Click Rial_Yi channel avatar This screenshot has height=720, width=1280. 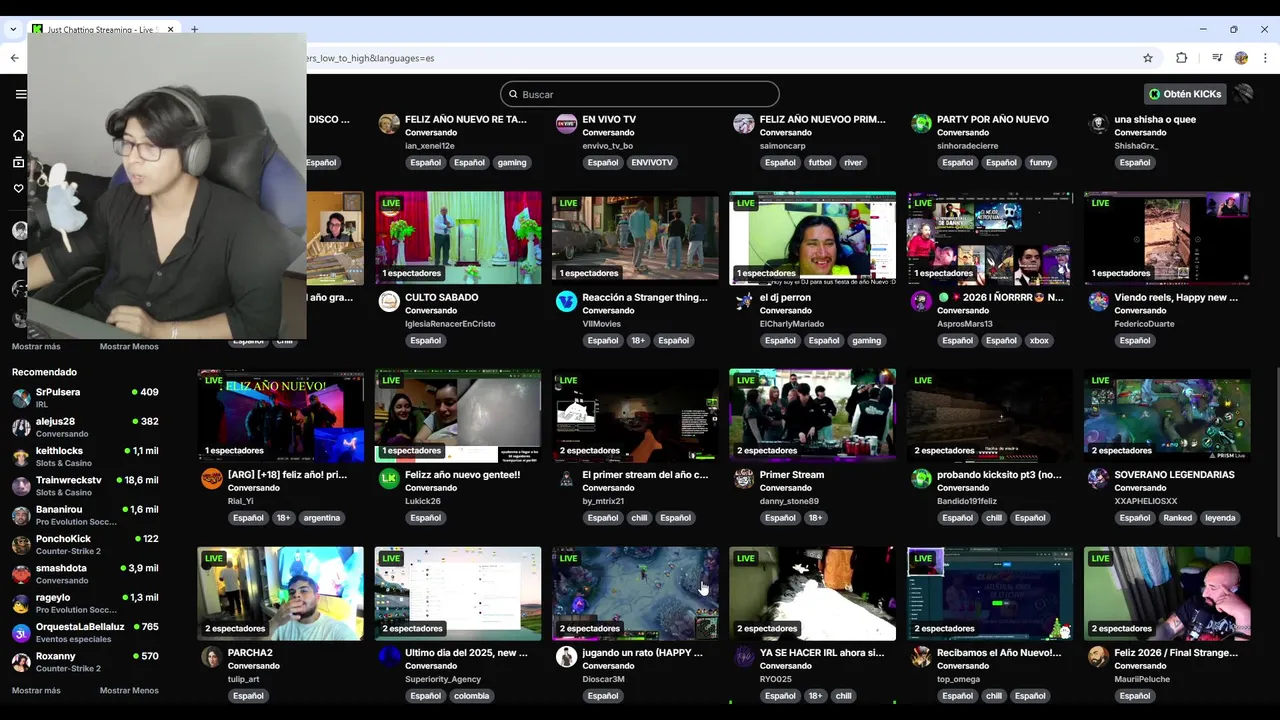pos(212,479)
